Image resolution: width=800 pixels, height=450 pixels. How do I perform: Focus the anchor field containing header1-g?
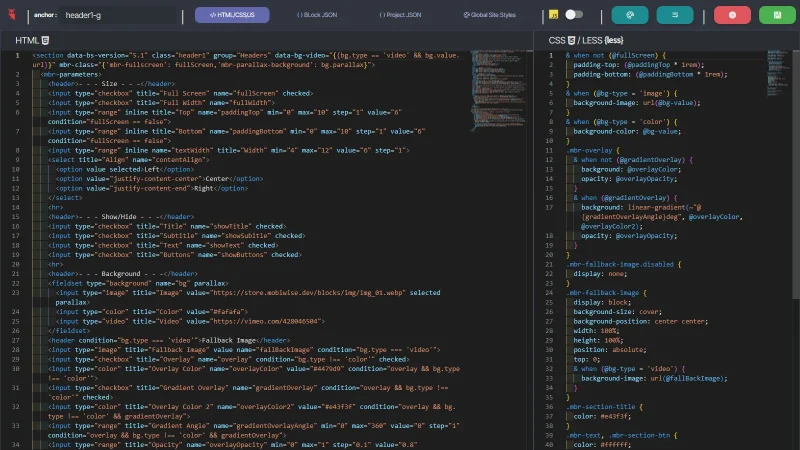118,15
